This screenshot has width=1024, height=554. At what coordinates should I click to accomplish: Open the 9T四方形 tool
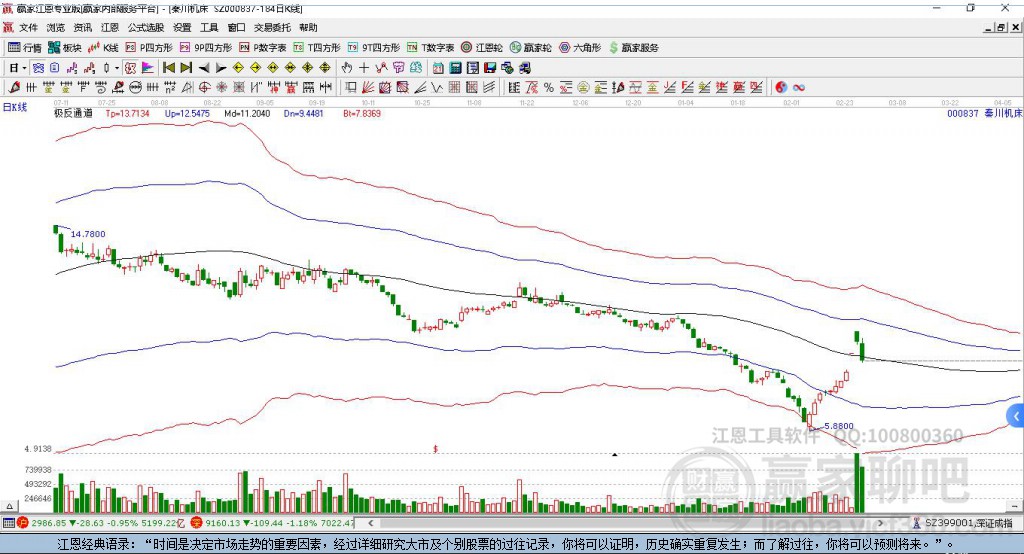pyautogui.click(x=374, y=48)
